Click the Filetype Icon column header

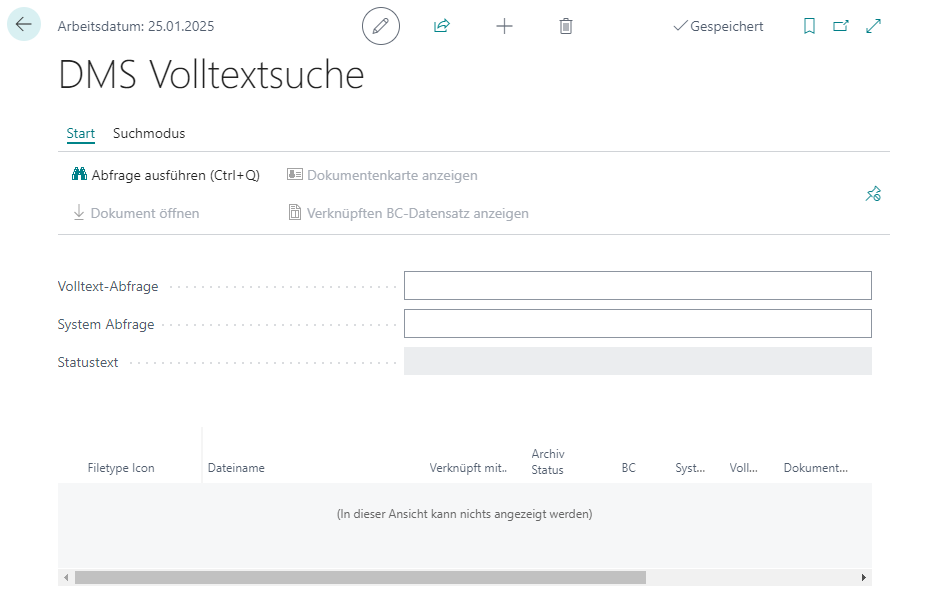click(121, 468)
